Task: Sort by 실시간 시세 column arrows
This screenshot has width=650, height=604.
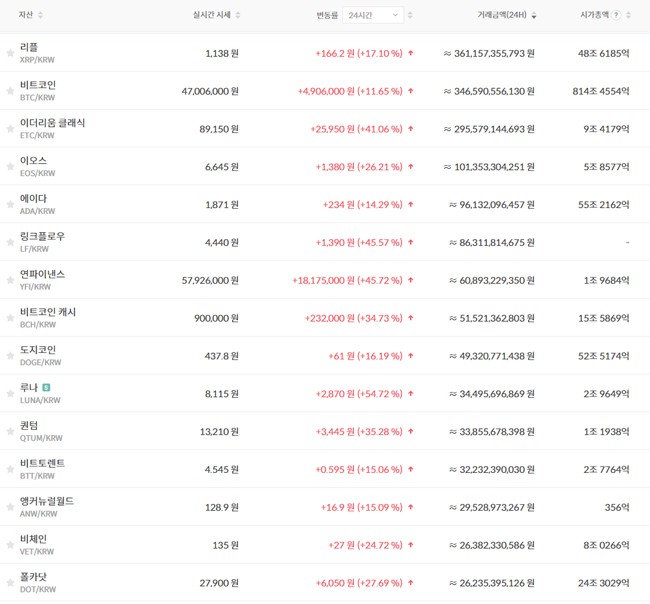Action: click(238, 15)
